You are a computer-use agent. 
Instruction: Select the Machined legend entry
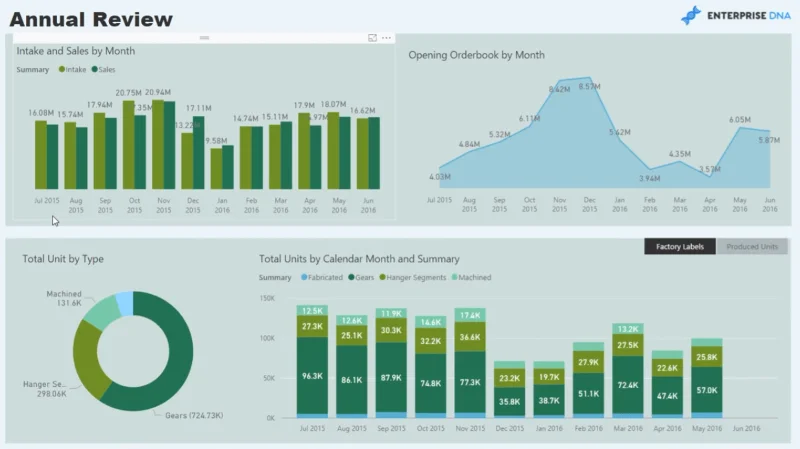tap(471, 277)
